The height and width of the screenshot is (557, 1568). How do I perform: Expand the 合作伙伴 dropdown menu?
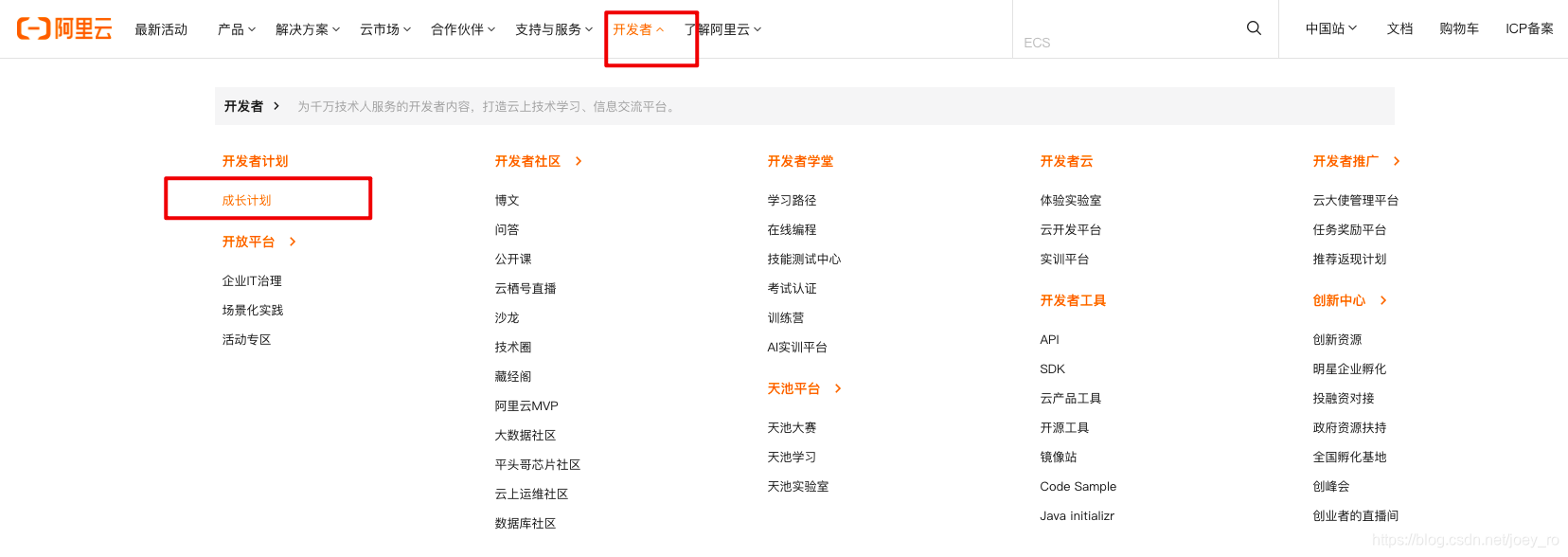click(x=463, y=29)
